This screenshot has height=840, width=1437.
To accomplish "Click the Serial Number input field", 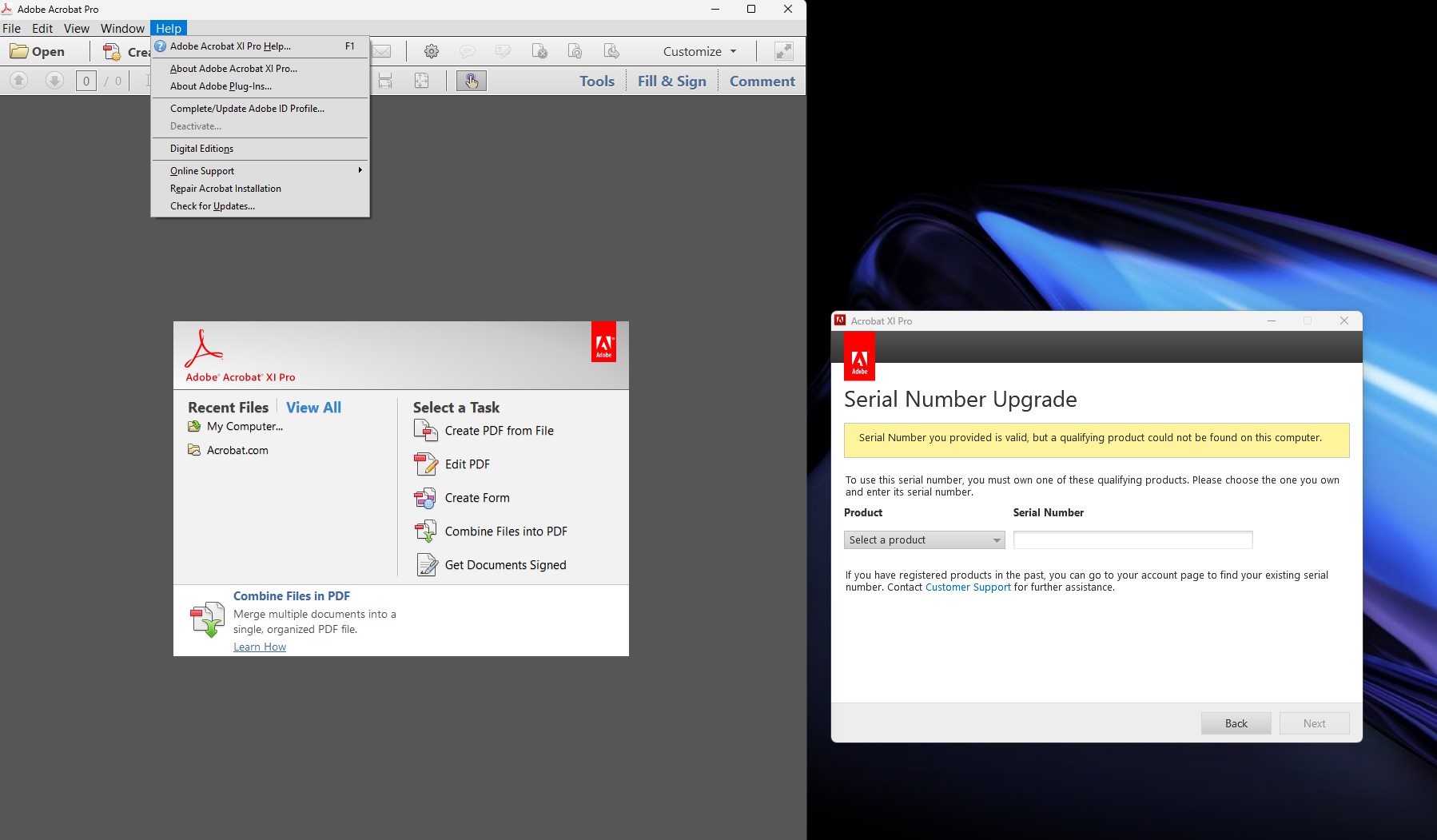I will pos(1132,539).
